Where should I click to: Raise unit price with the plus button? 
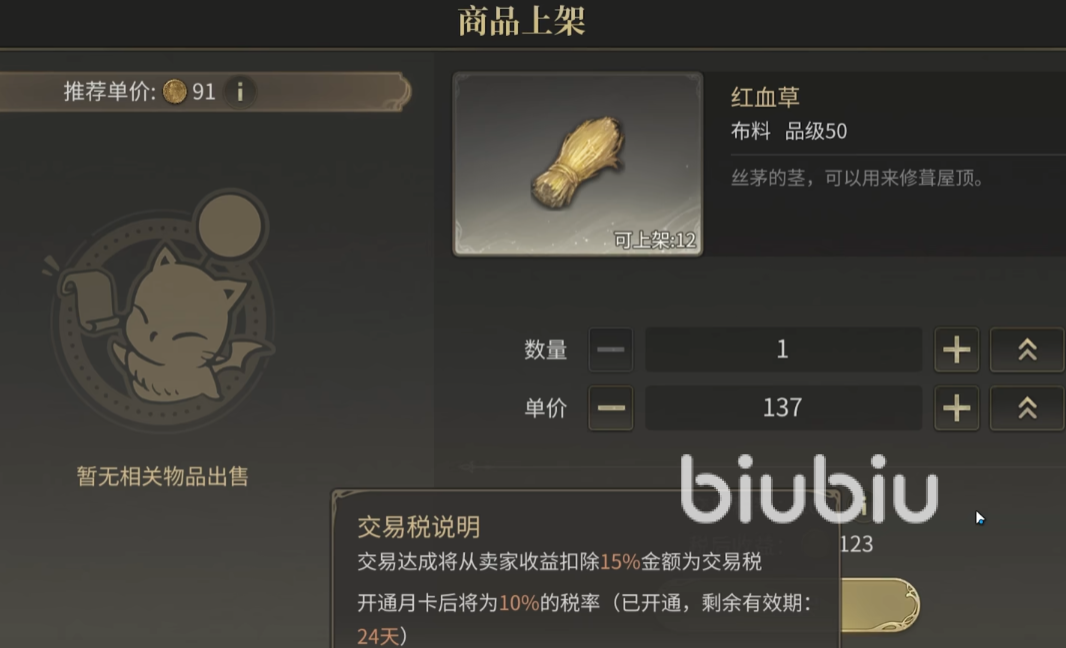tap(957, 408)
